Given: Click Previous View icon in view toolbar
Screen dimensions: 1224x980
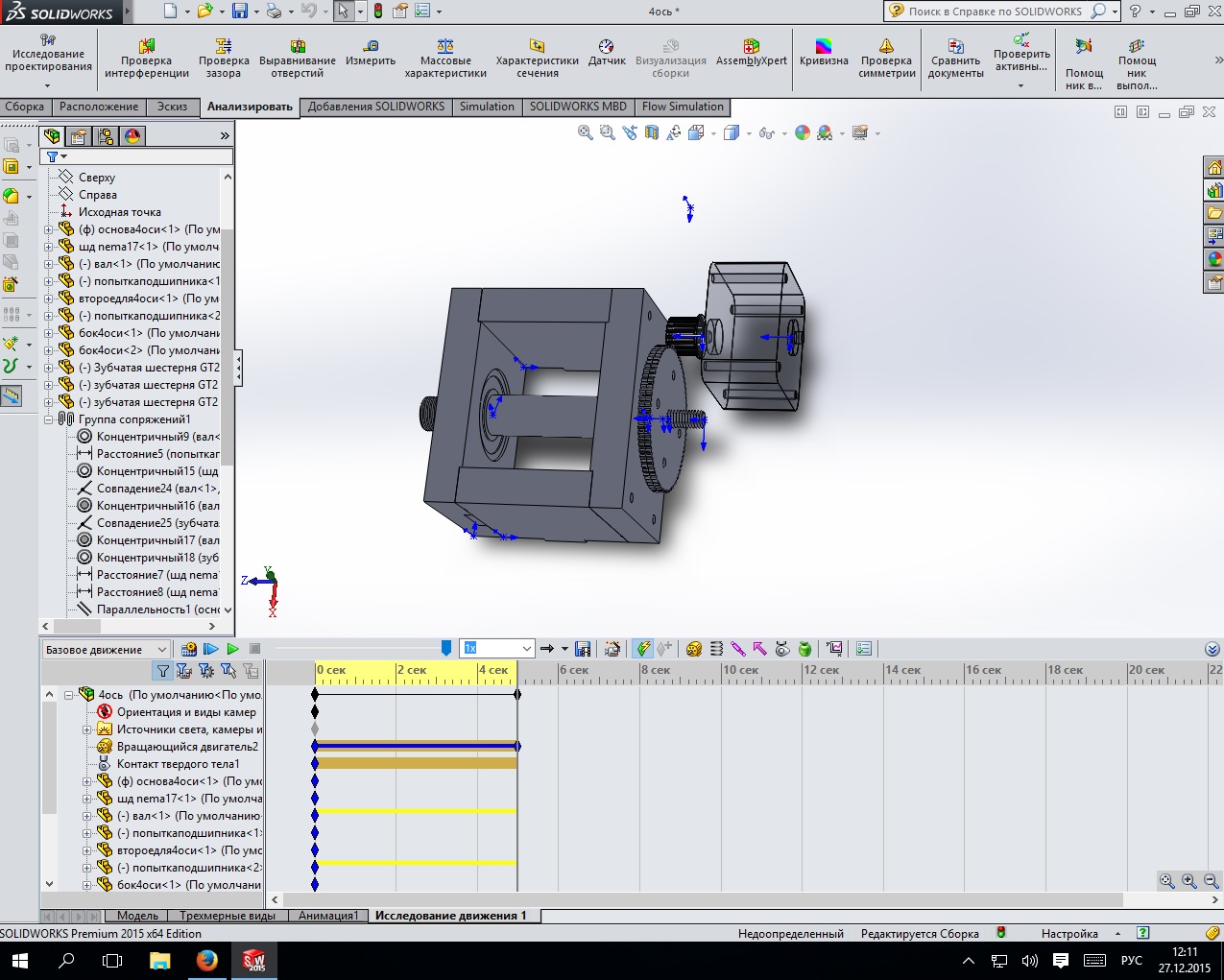Looking at the screenshot, I should (629, 133).
